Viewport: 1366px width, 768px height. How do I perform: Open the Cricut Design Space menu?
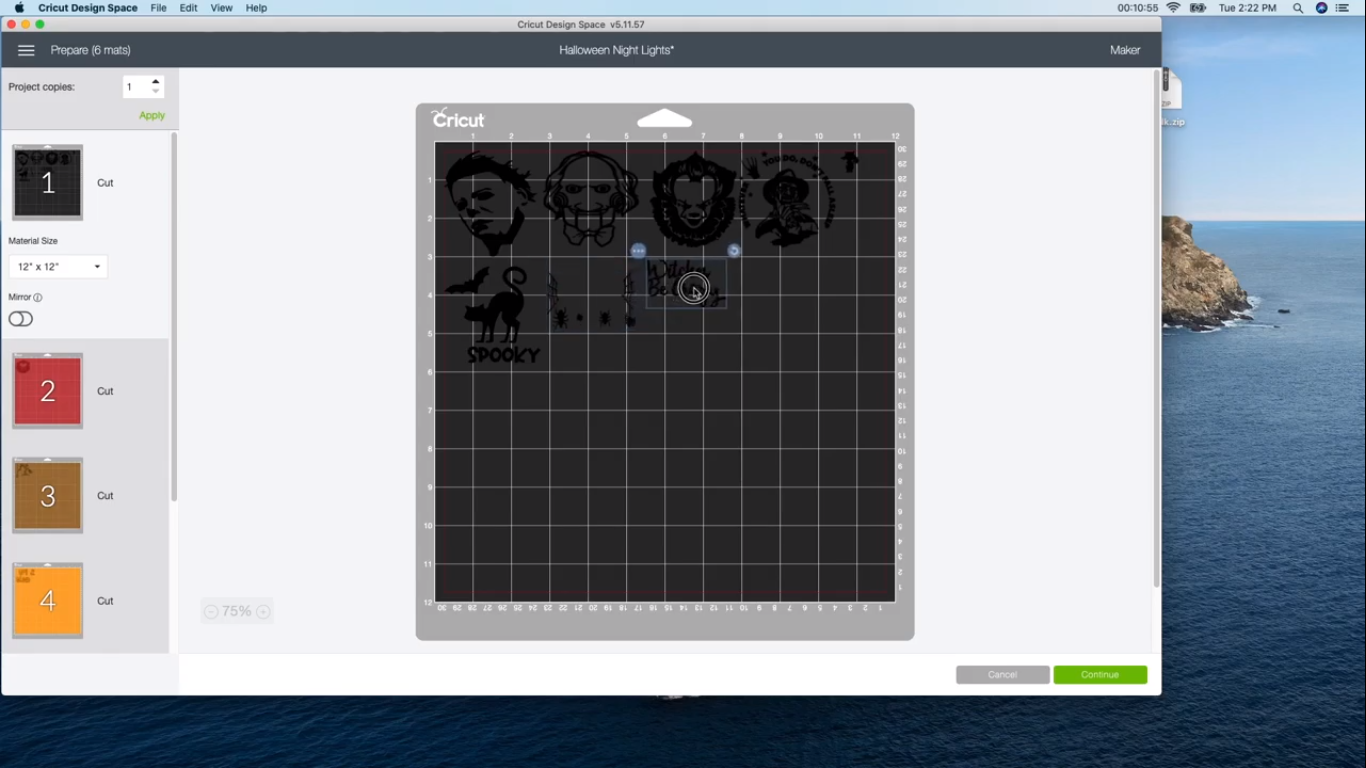tap(88, 8)
